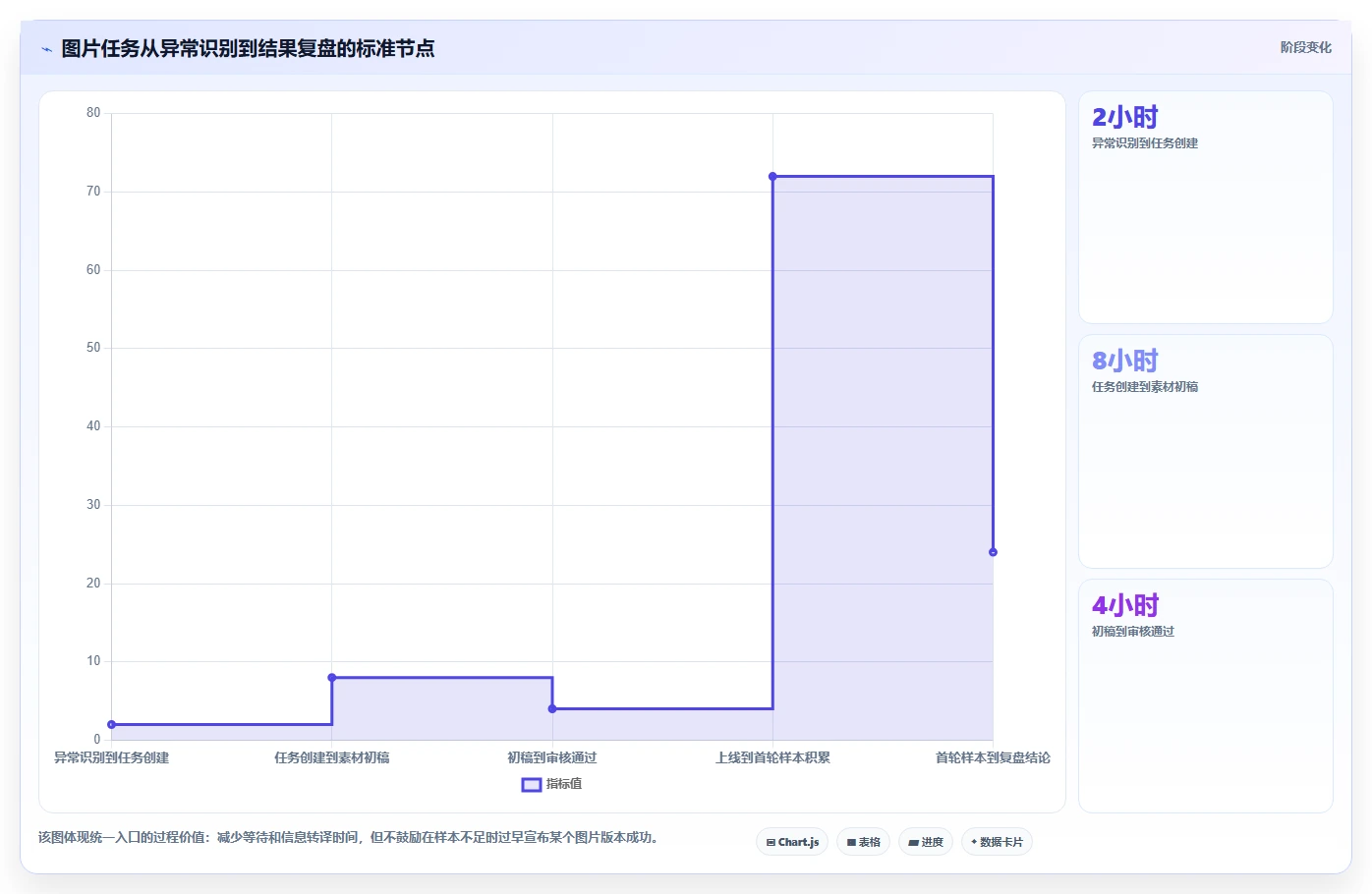The width and height of the screenshot is (1372, 894).
Task: Click the 指标值 legend label
Action: pyautogui.click(x=564, y=784)
